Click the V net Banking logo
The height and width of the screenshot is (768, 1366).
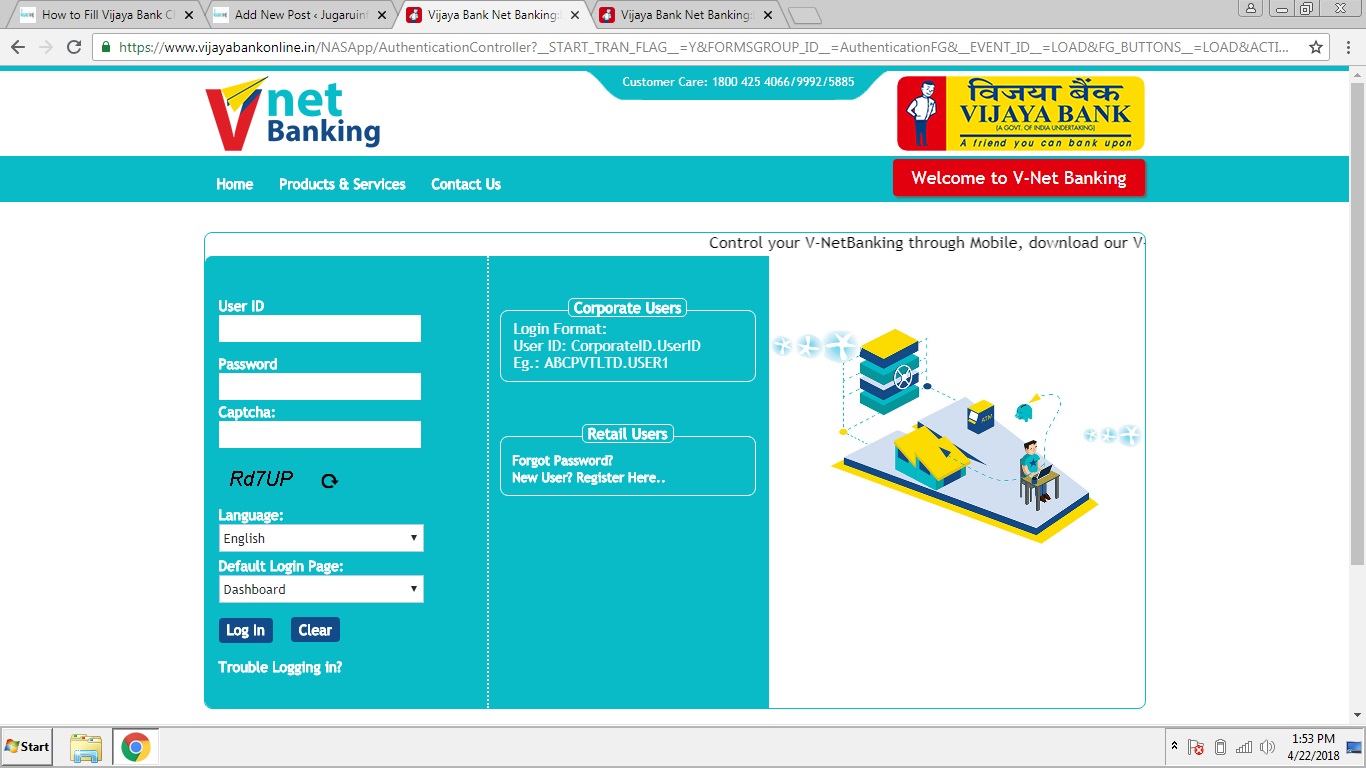[292, 114]
